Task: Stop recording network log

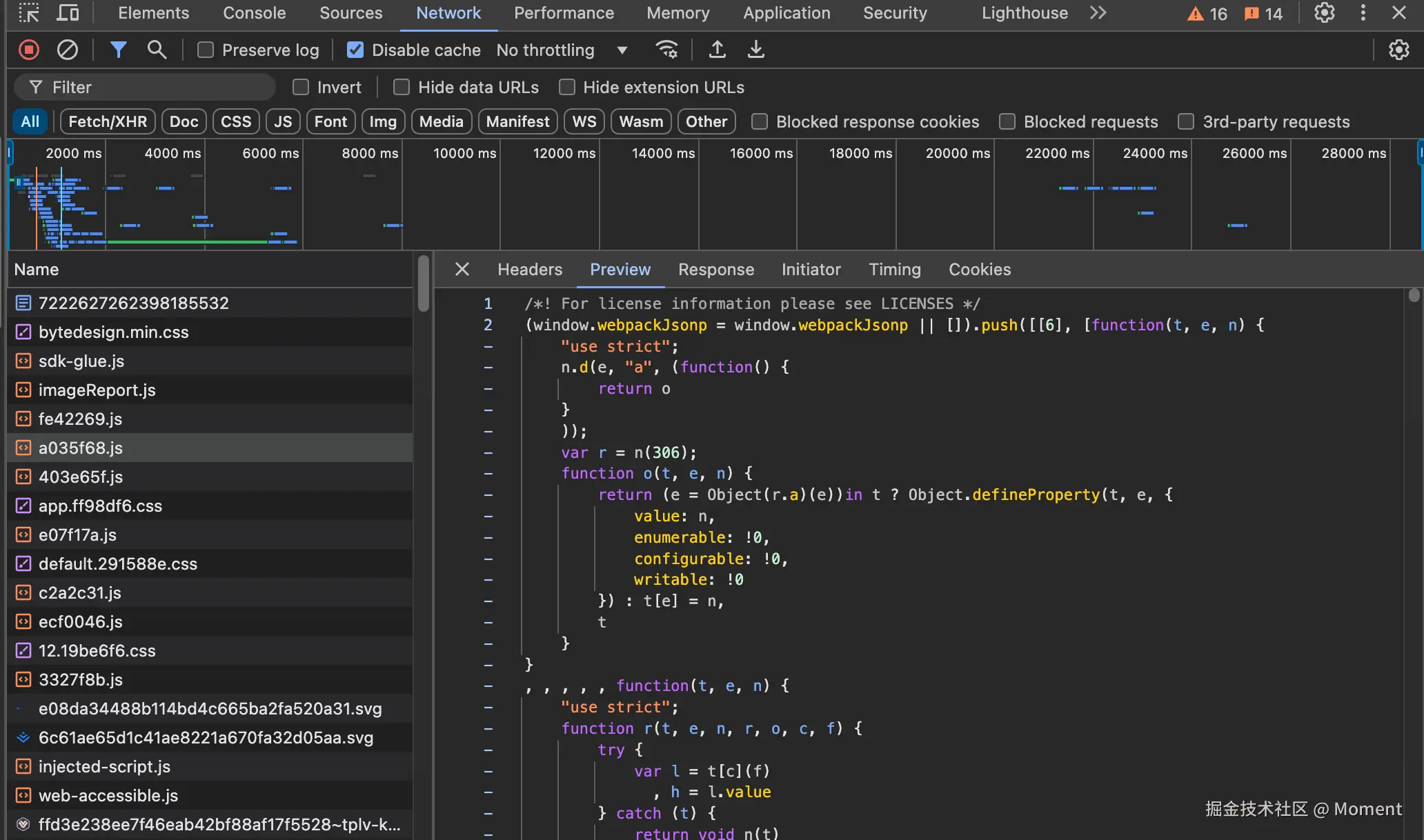Action: (29, 50)
